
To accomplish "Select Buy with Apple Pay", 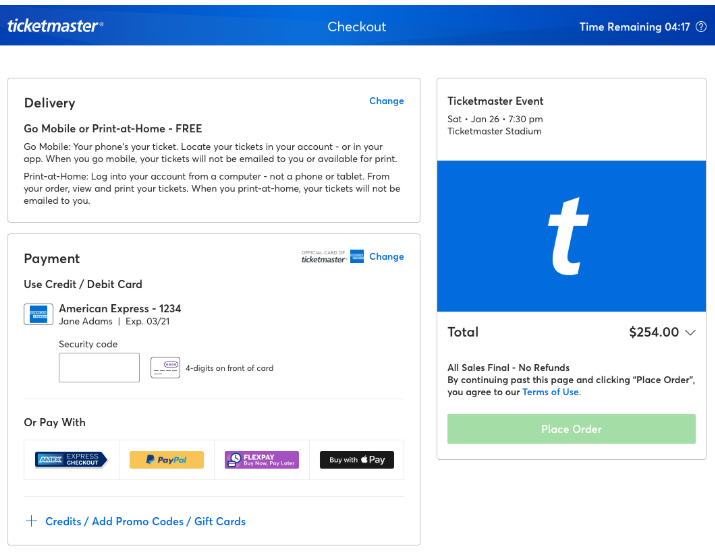I will click(356, 460).
